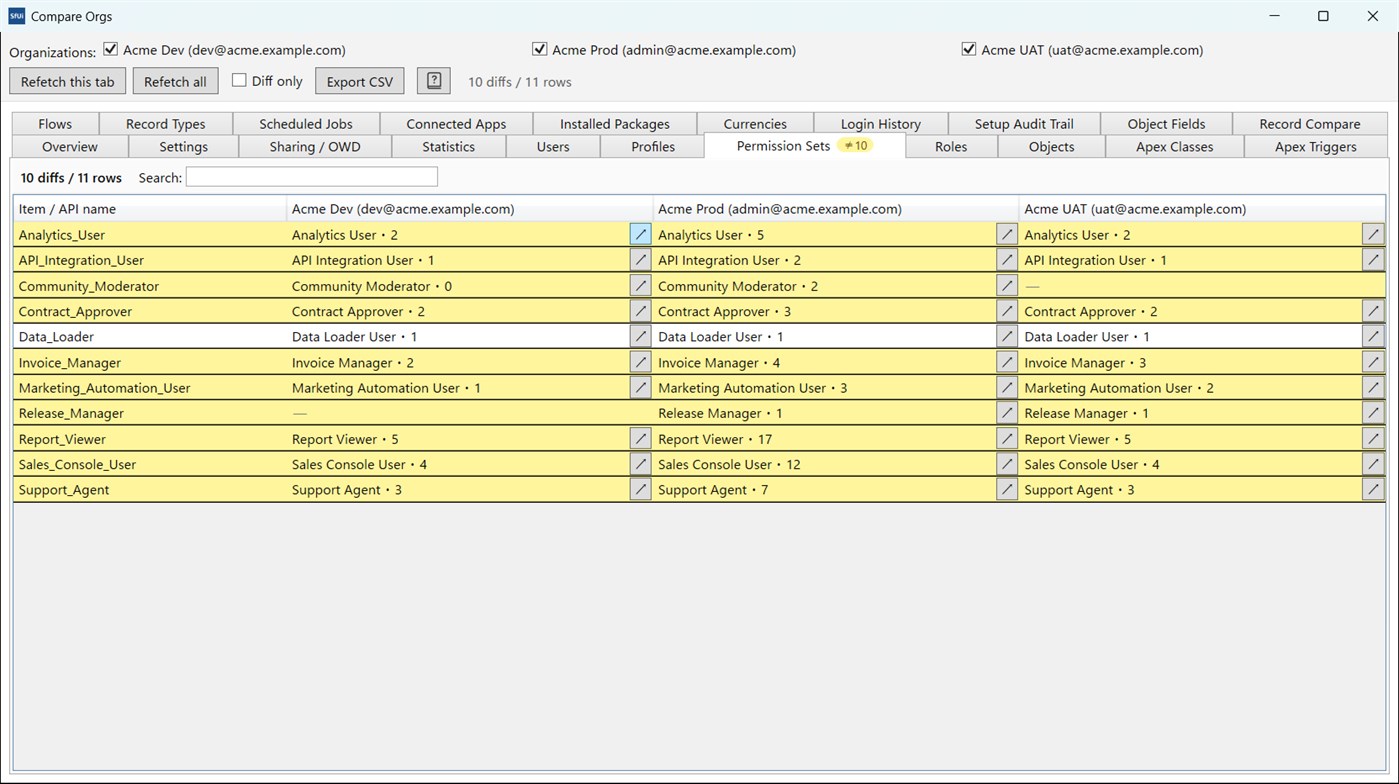Image resolution: width=1399 pixels, height=784 pixels.
Task: Edit Marketing_Automation_User in Acme UAT column
Action: [x=1373, y=387]
